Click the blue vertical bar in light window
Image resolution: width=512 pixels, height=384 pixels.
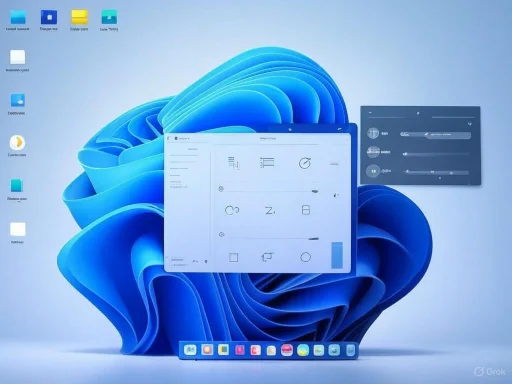[337, 255]
